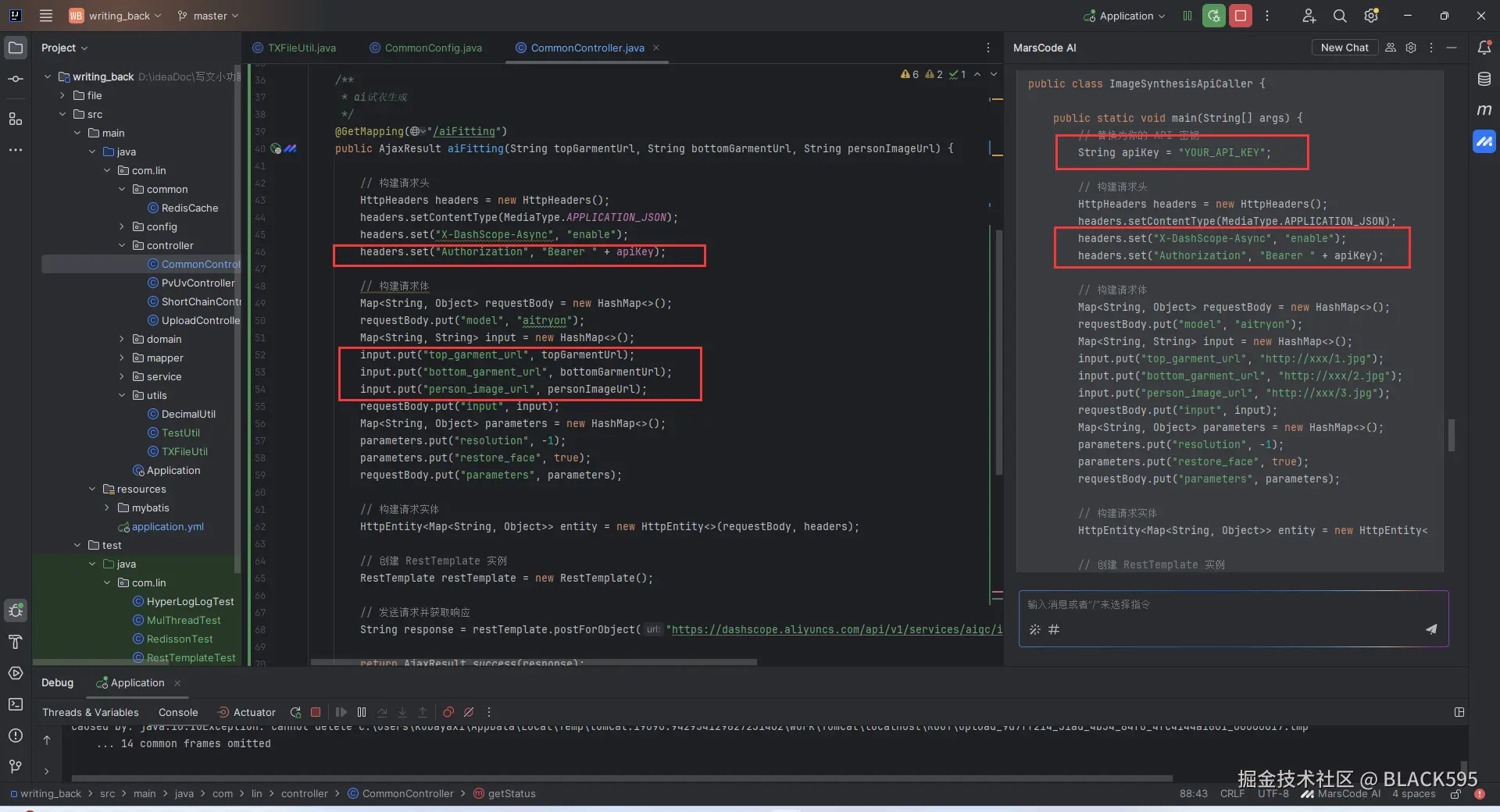Switch to CommonConfig.java tab
Viewport: 1500px width, 812px height.
point(426,48)
